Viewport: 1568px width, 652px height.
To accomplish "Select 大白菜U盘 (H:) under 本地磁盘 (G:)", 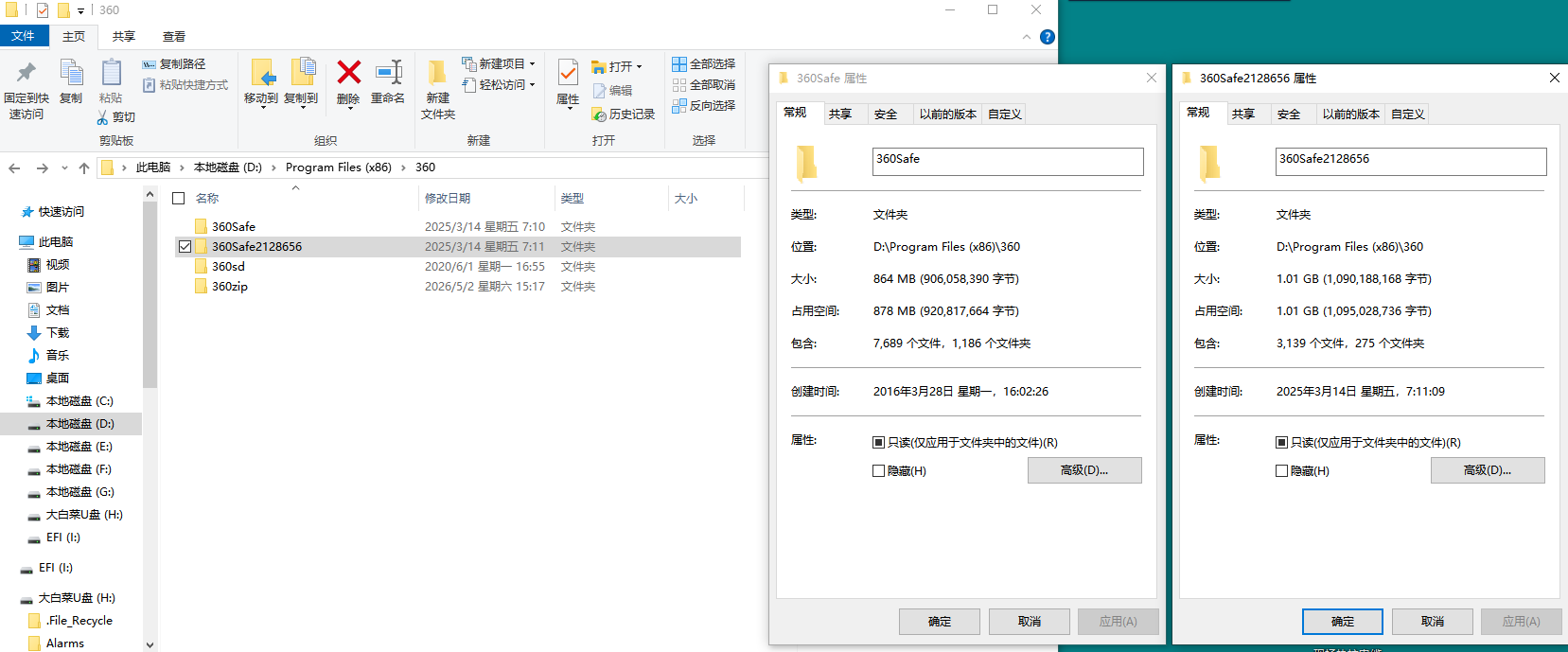I will point(84,515).
